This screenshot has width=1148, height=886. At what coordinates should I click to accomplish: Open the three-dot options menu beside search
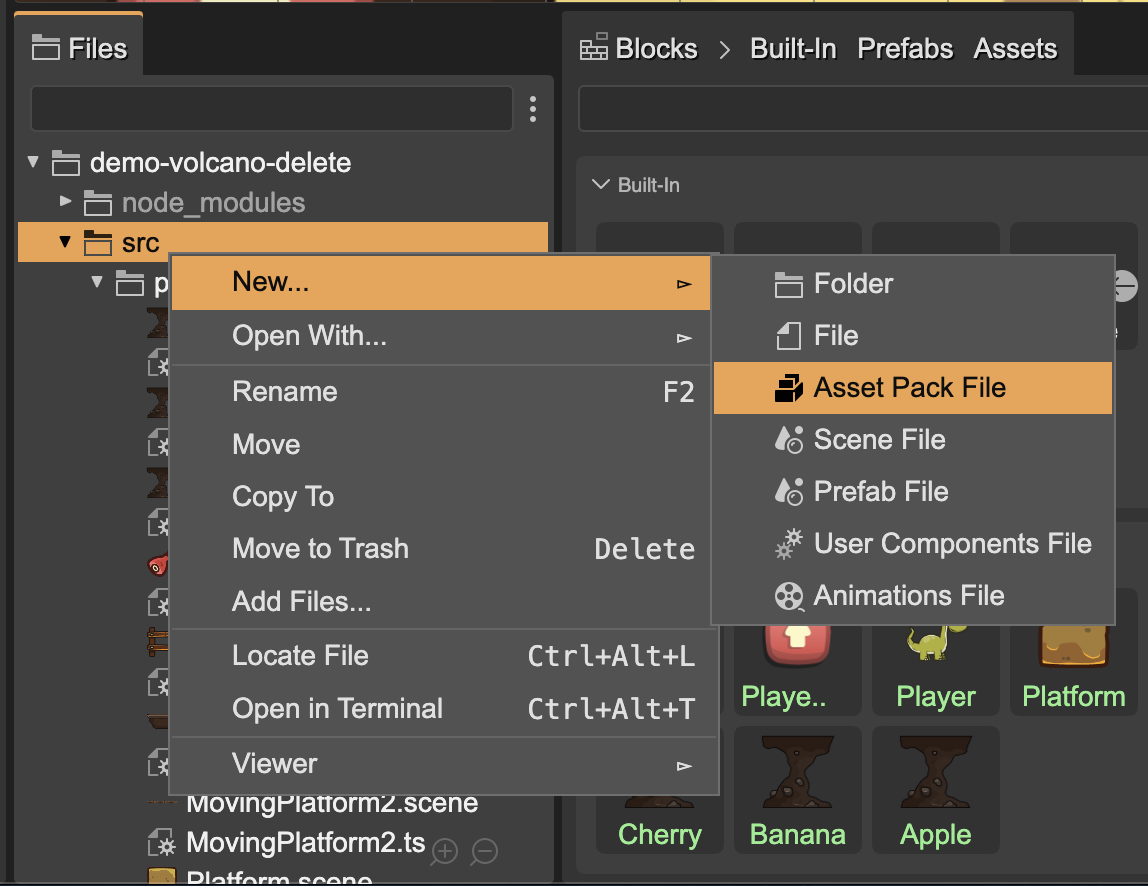point(532,108)
